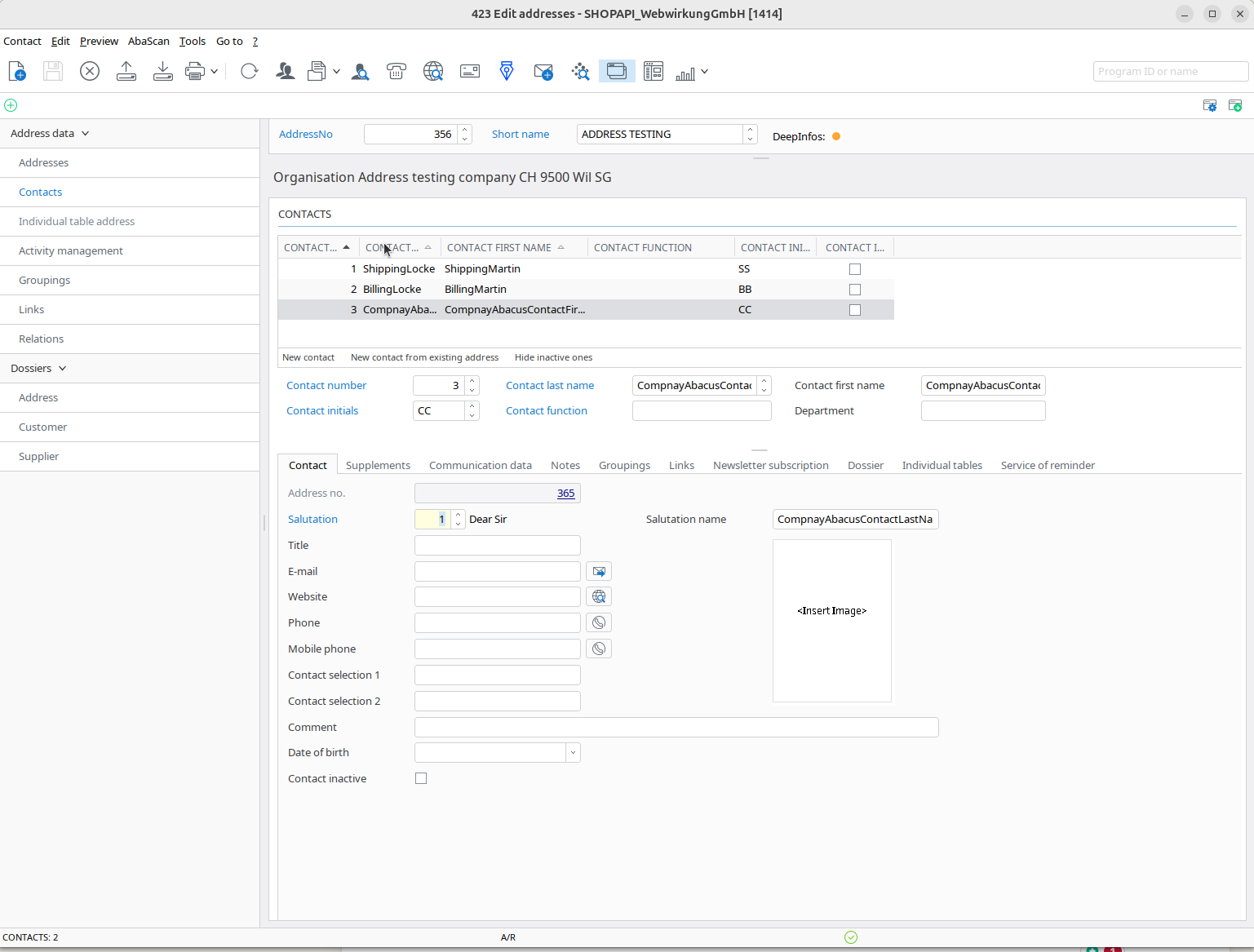Click the cancel (X circle) toolbar icon
1254x952 pixels.
tap(90, 72)
